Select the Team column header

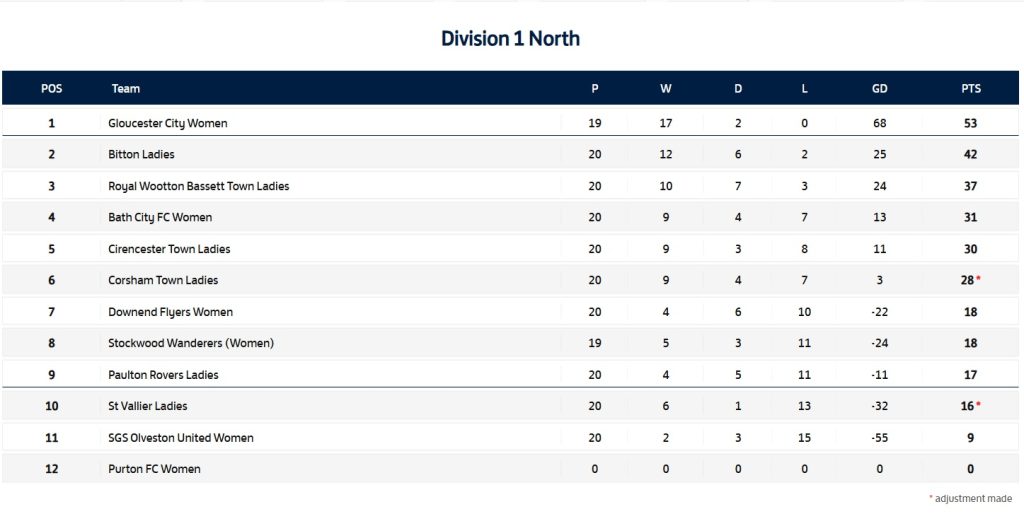tap(125, 89)
